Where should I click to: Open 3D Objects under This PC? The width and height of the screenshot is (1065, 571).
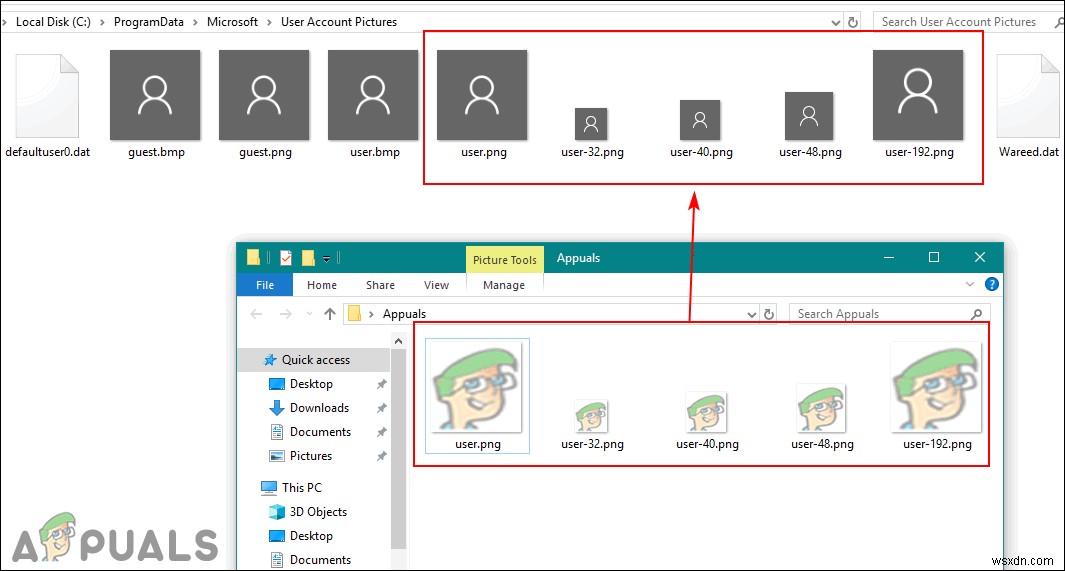pos(318,512)
